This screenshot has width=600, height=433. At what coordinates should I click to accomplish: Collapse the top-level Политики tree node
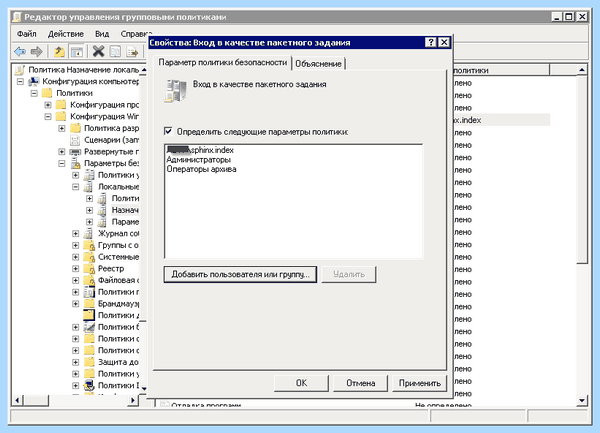(34, 93)
